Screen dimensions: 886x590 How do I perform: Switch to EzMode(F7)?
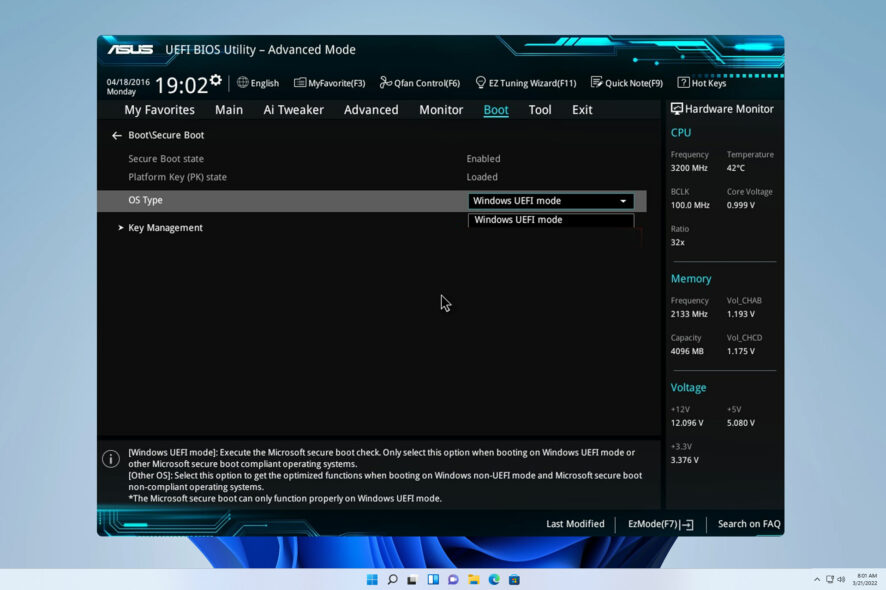point(661,524)
